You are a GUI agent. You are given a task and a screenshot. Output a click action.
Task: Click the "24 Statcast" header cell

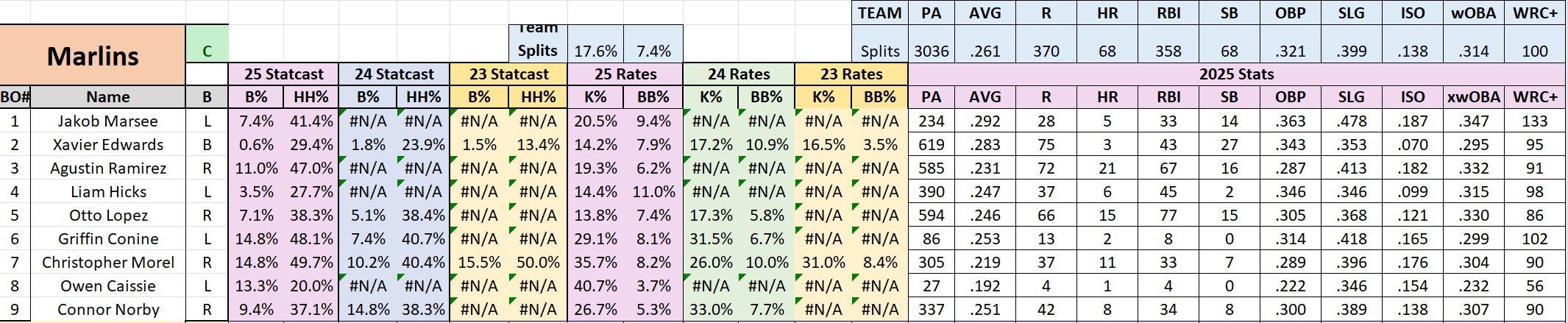[x=394, y=74]
